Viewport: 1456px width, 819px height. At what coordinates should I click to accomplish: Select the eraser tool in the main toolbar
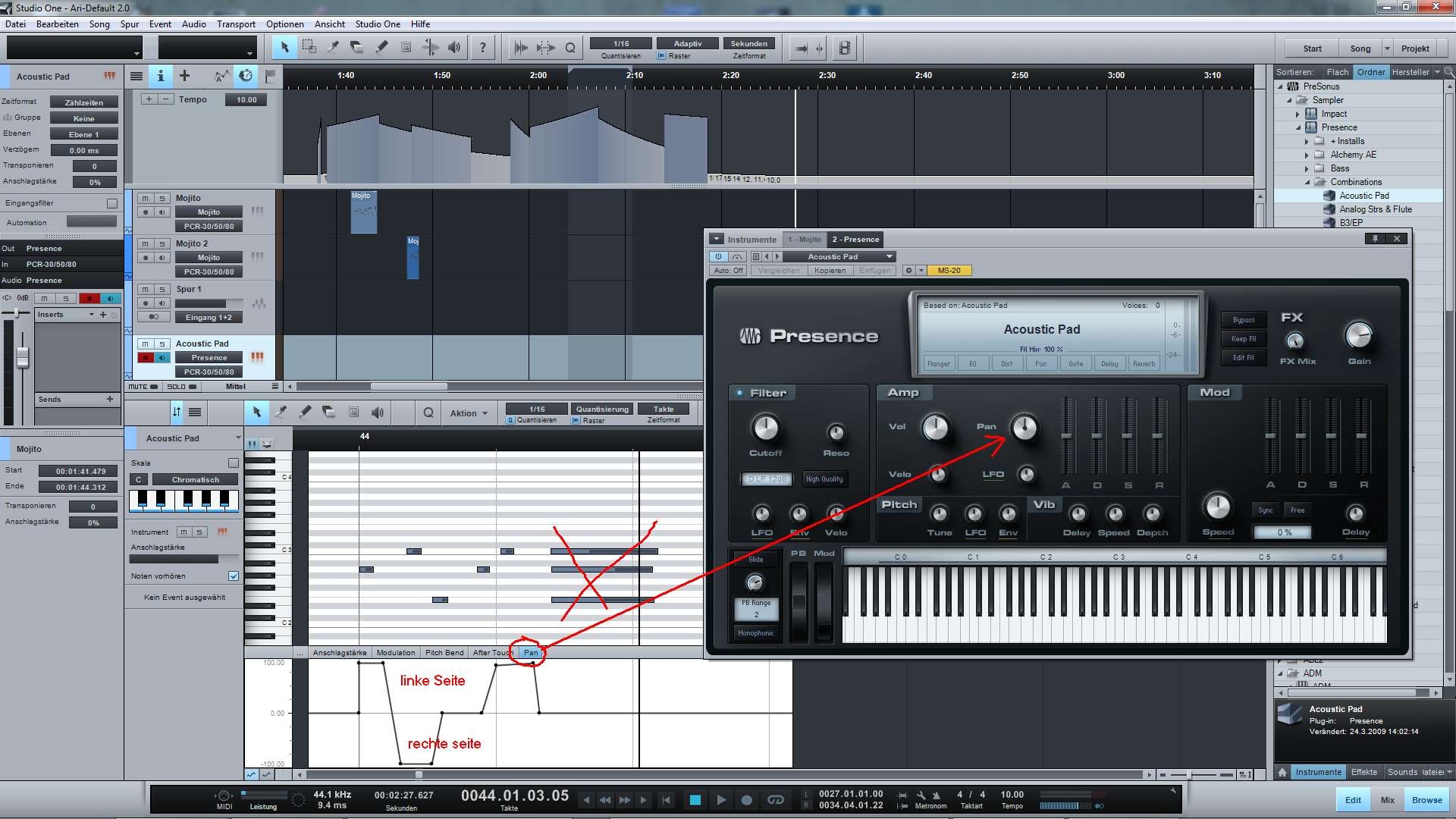(357, 47)
